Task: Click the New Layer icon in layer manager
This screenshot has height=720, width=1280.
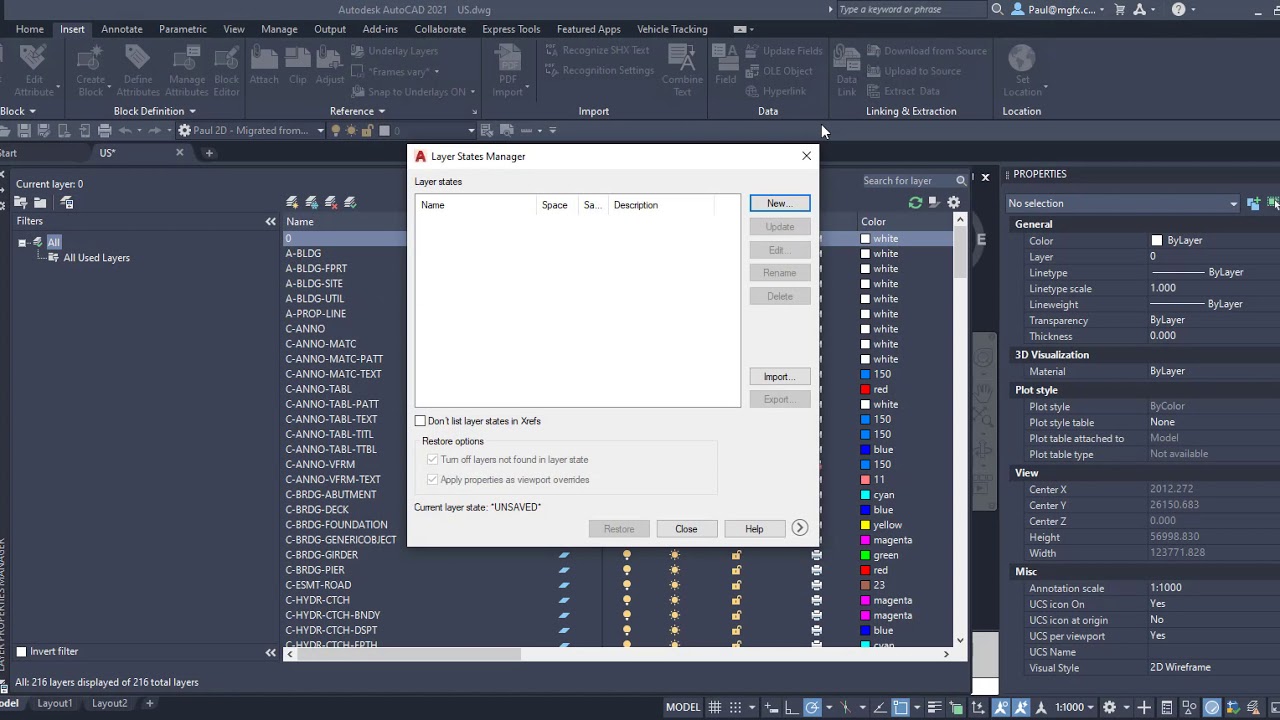Action: pos(292,203)
